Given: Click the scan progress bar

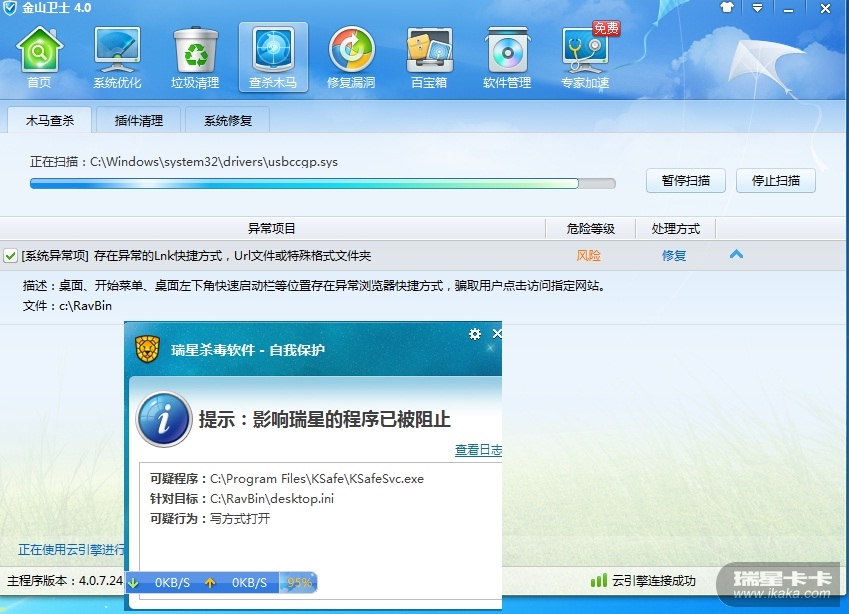Looking at the screenshot, I should click(x=323, y=184).
